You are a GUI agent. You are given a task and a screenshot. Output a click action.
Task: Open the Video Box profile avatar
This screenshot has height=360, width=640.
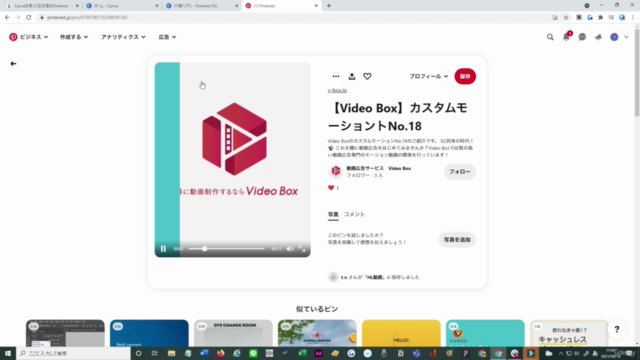(x=336, y=171)
